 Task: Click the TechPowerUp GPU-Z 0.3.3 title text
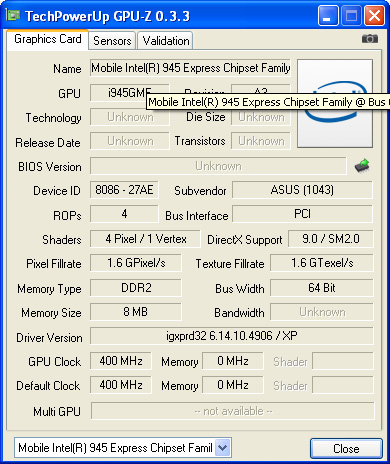coord(107,16)
